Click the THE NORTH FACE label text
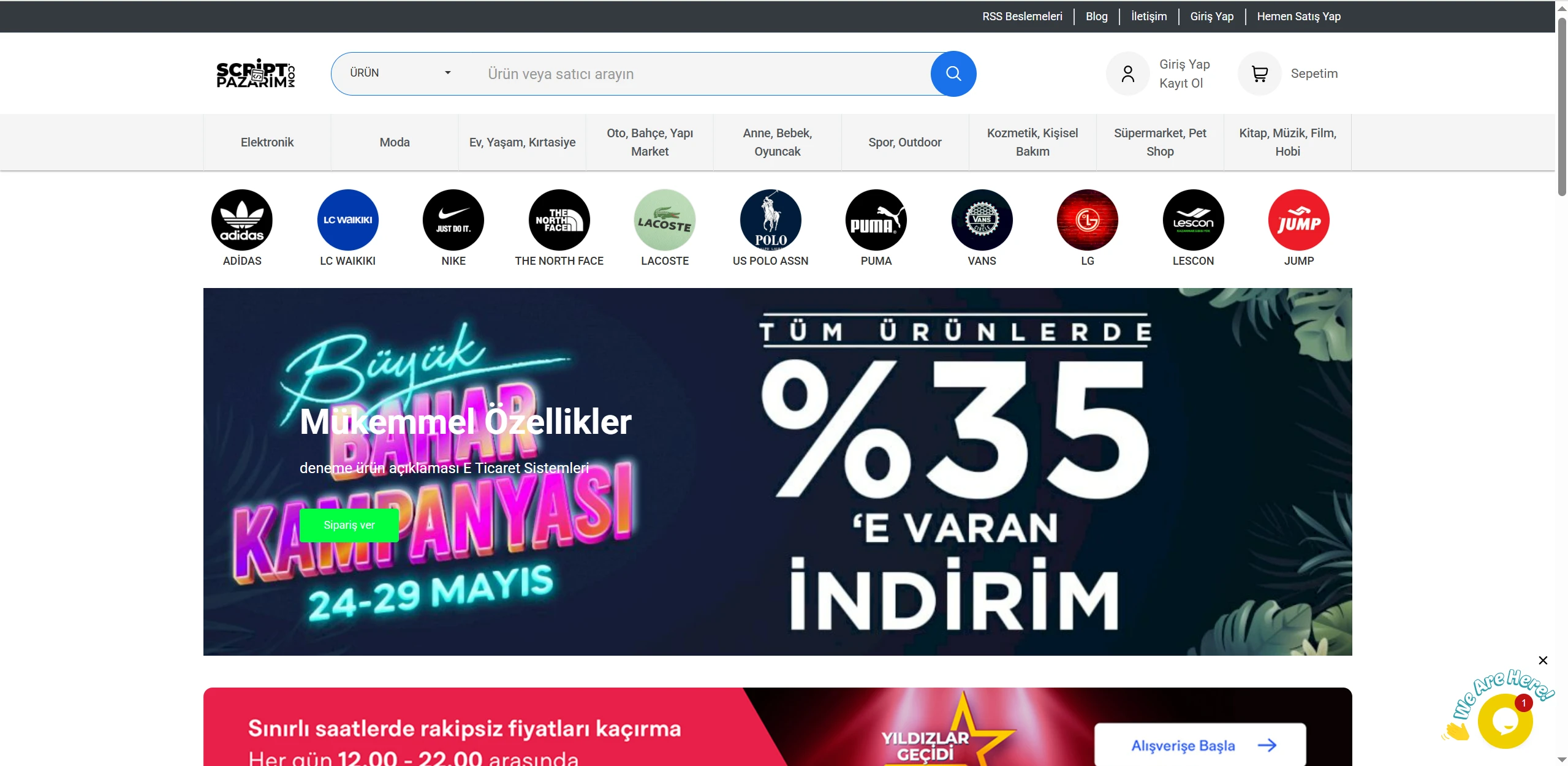 coord(559,261)
